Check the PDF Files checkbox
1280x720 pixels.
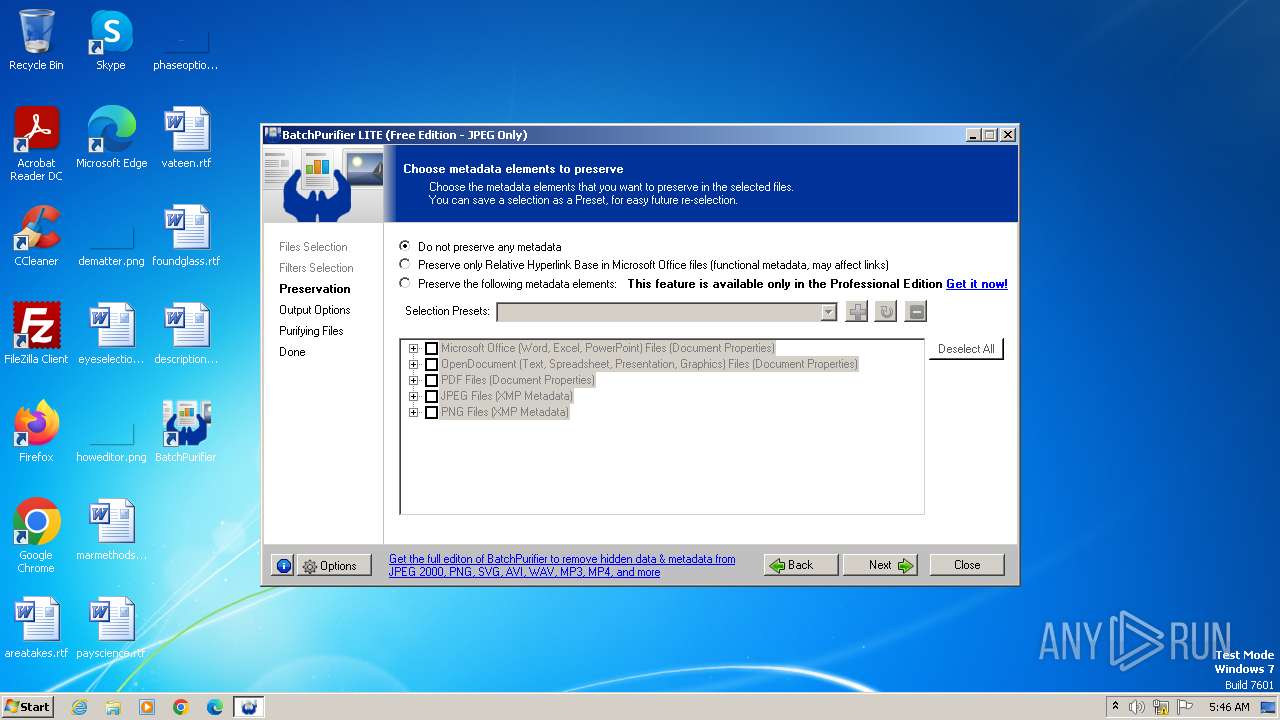point(432,380)
